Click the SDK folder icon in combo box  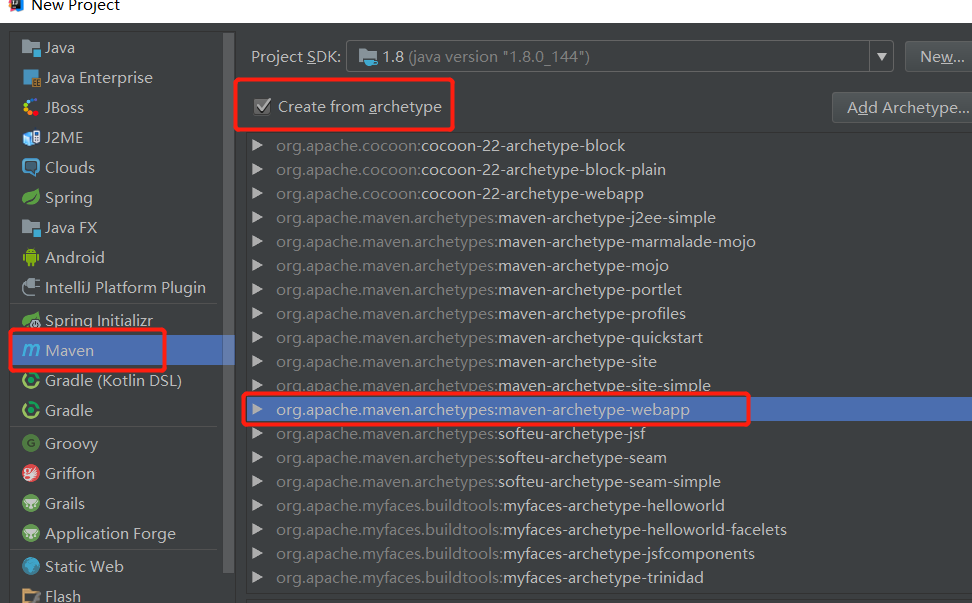tap(368, 57)
